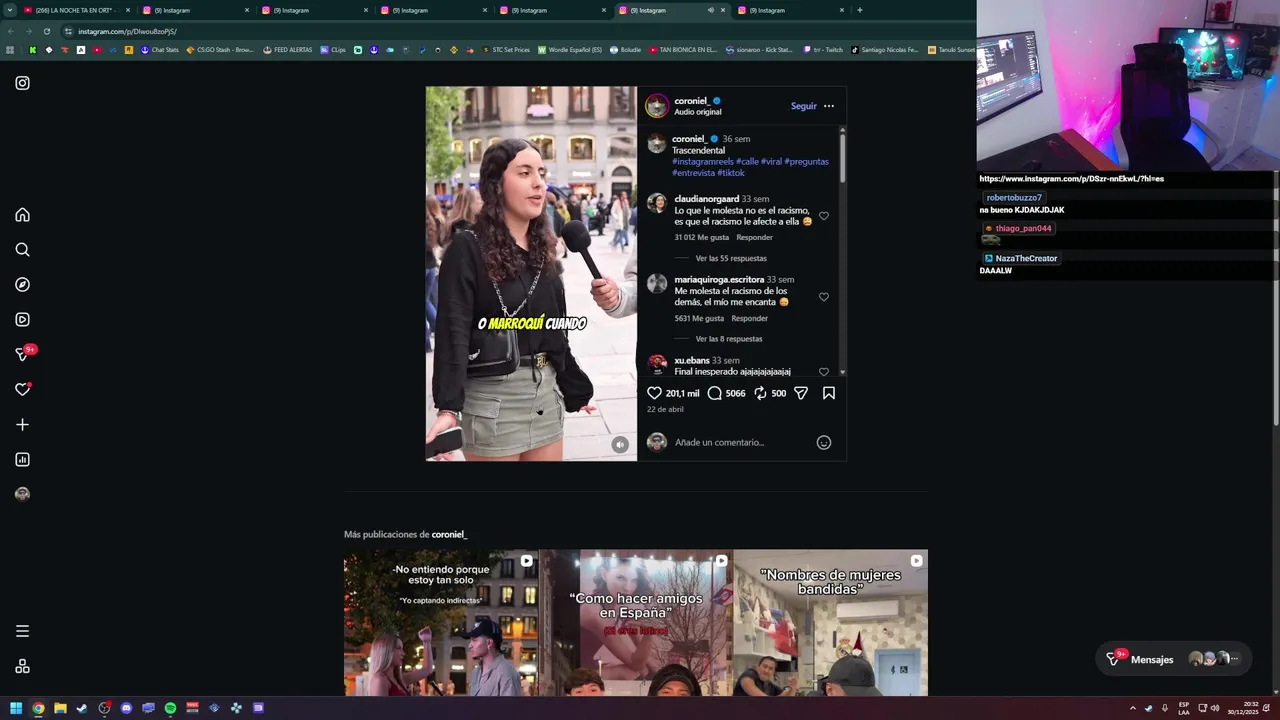Open the Meta apps grid icon in sidebar
The width and height of the screenshot is (1280, 720).
click(22, 667)
